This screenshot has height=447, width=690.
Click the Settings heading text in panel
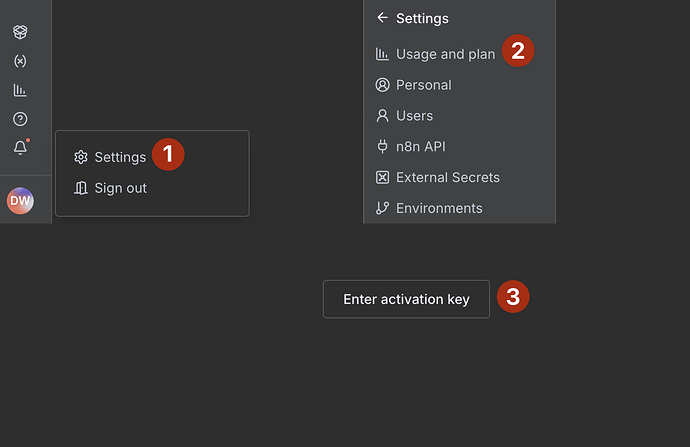[422, 18]
